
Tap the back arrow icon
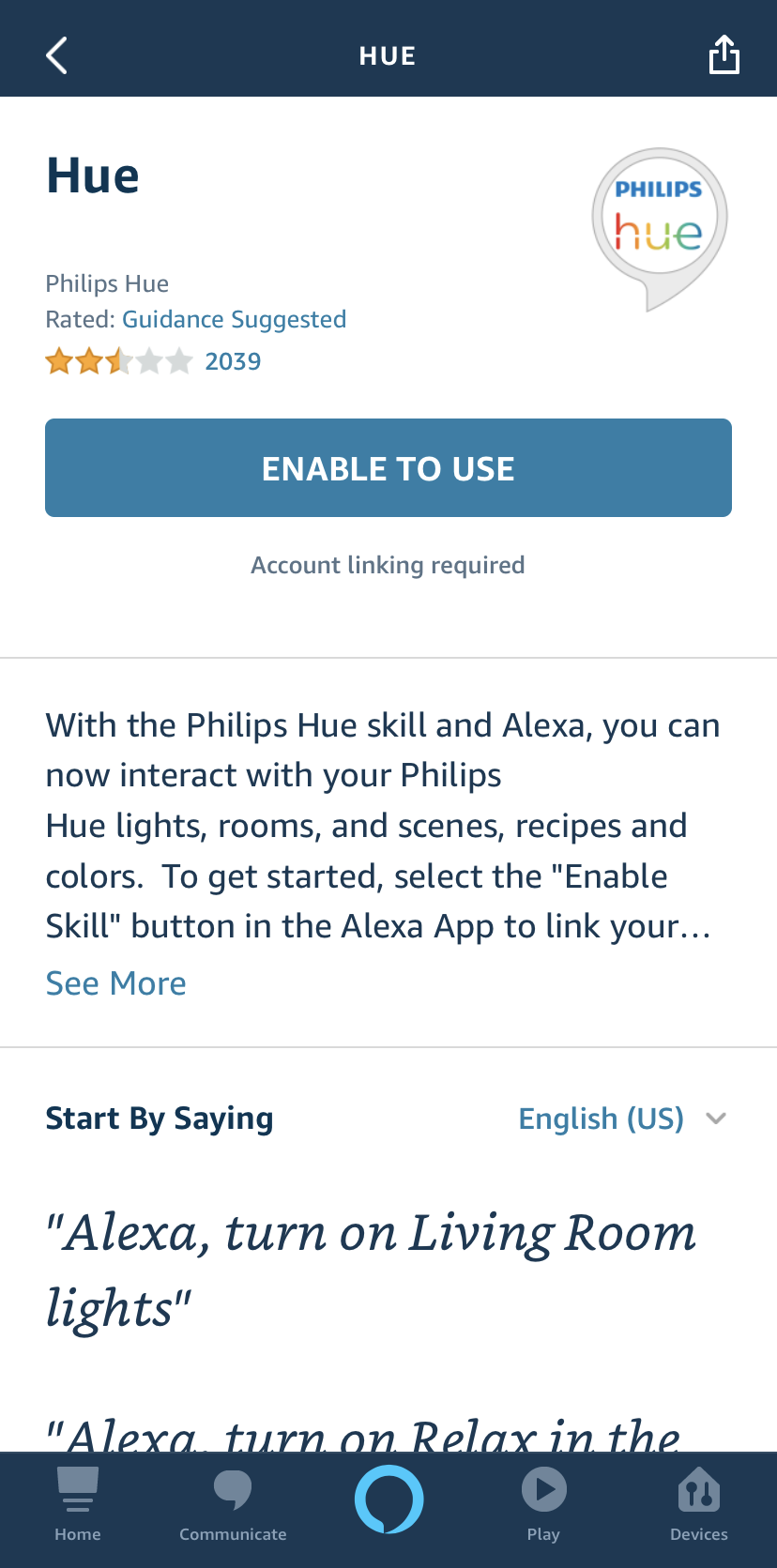click(x=57, y=55)
